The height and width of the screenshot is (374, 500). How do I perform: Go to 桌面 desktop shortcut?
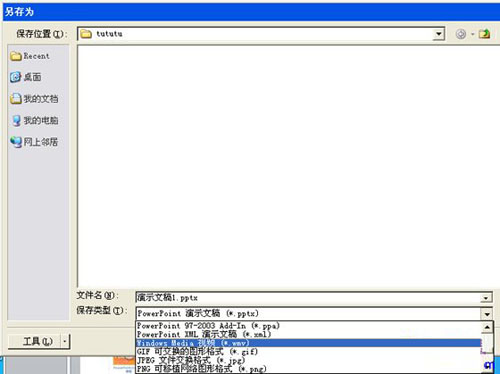[x=26, y=77]
